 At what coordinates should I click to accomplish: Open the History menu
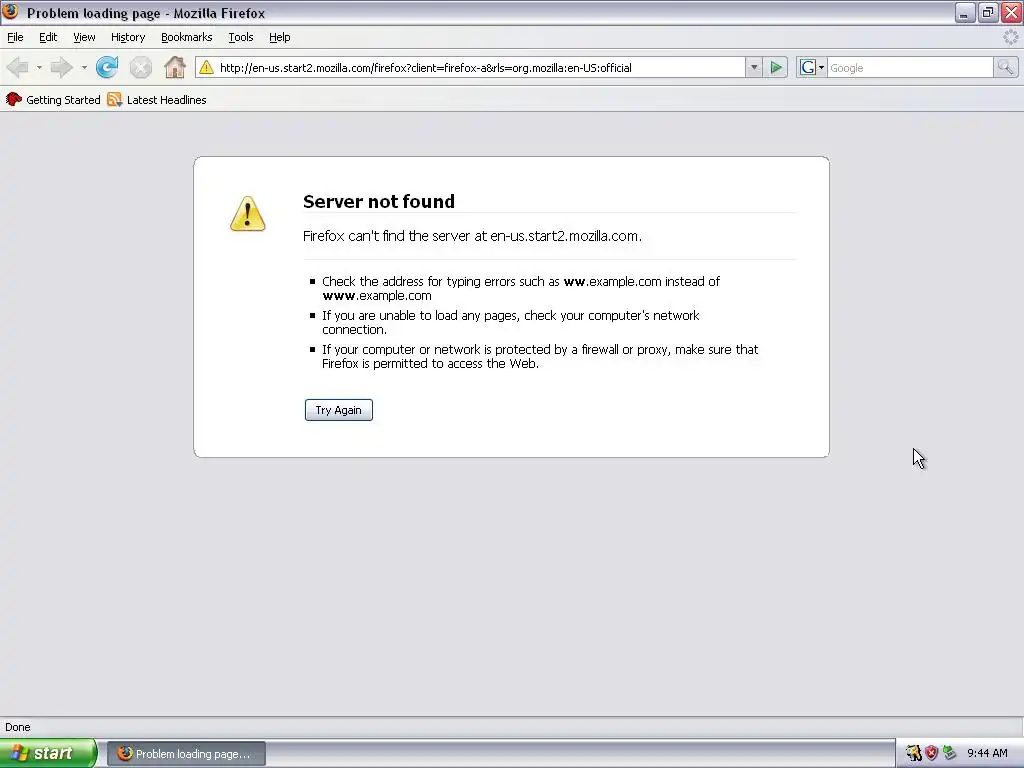pos(128,37)
